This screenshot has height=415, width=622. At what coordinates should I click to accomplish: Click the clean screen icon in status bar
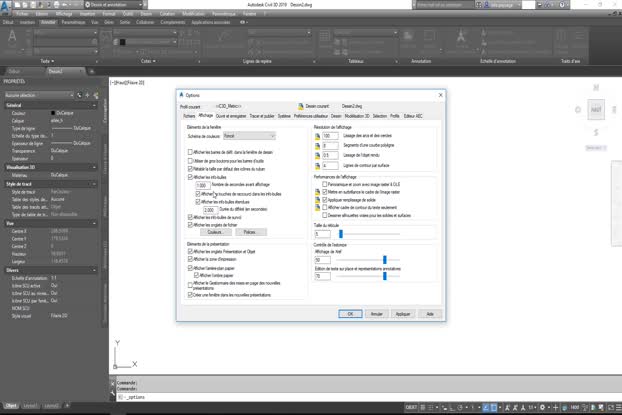point(611,407)
